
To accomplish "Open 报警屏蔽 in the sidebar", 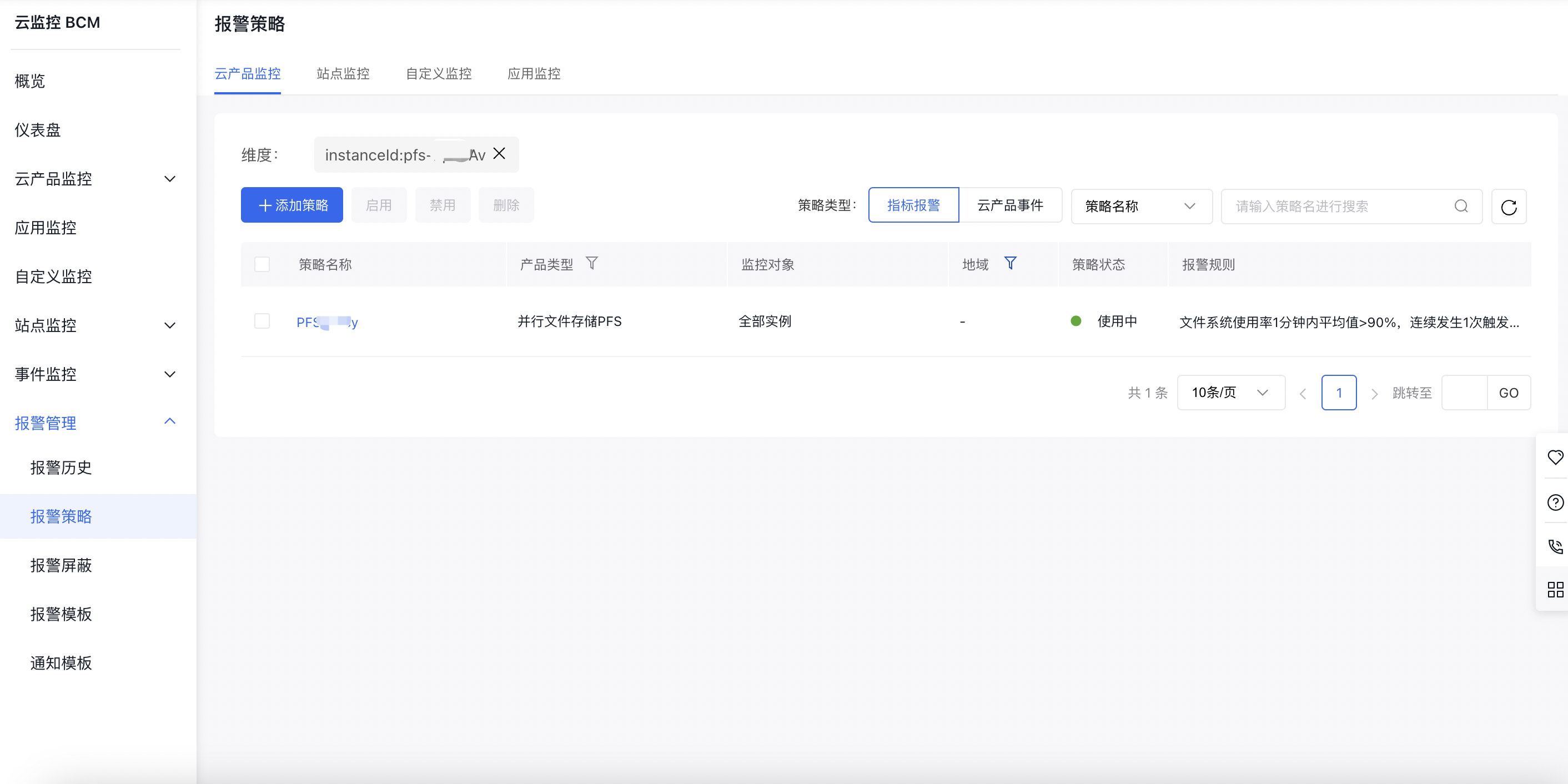I will [x=61, y=565].
